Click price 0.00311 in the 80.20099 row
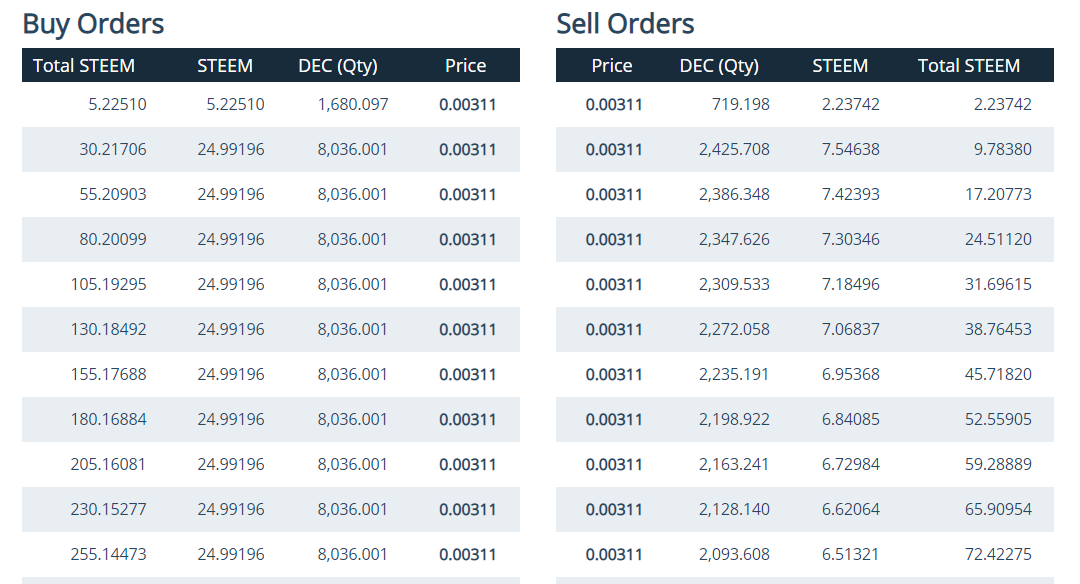Image resolution: width=1080 pixels, height=584 pixels. click(x=468, y=240)
